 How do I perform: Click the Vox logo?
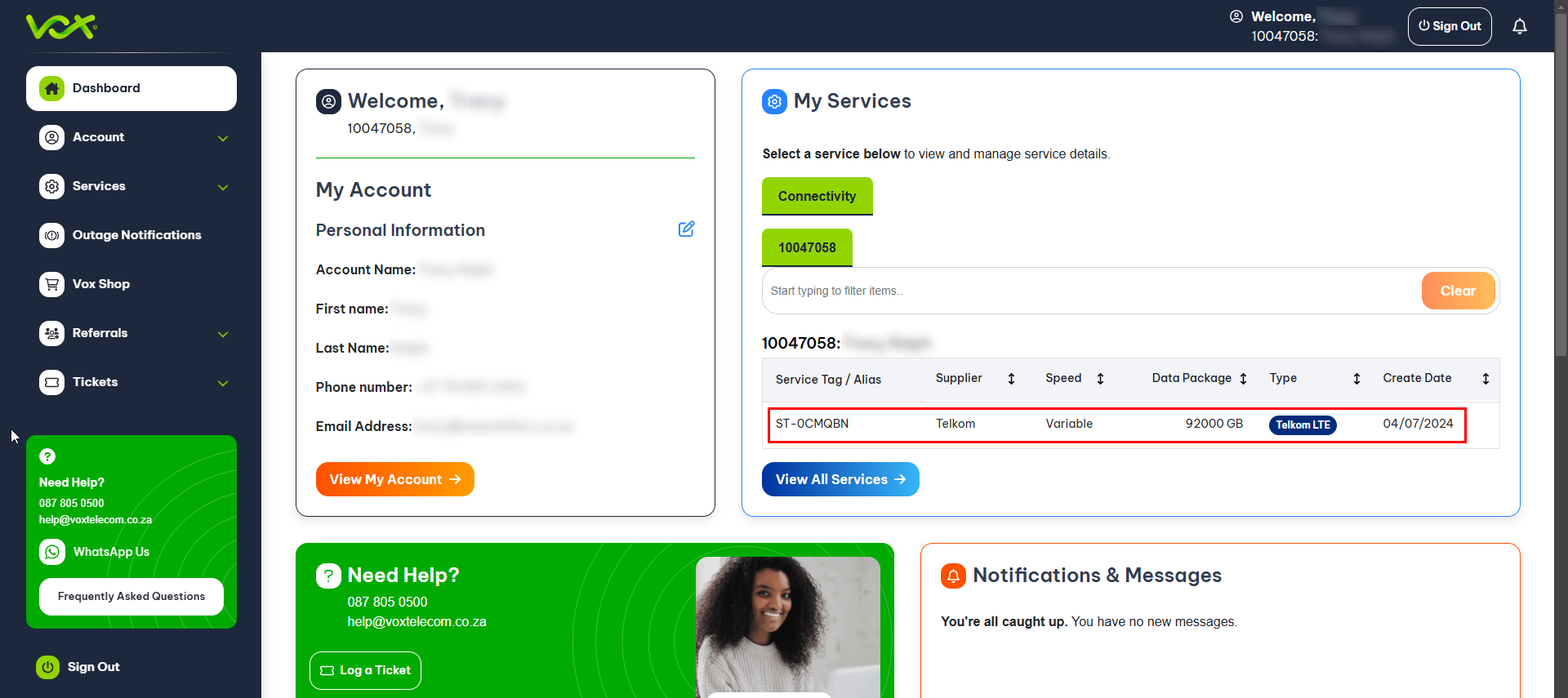pos(61,27)
